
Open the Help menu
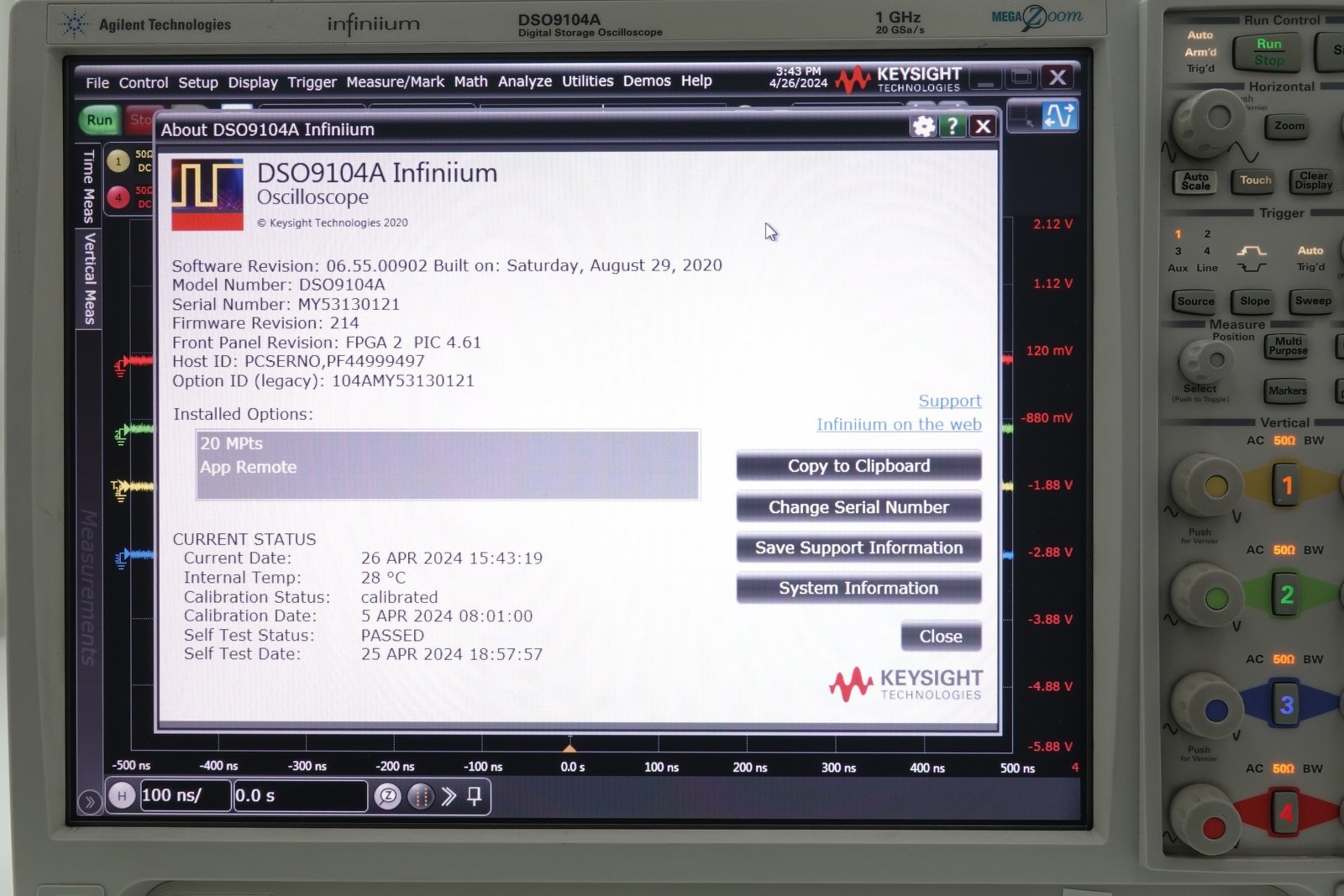tap(696, 81)
